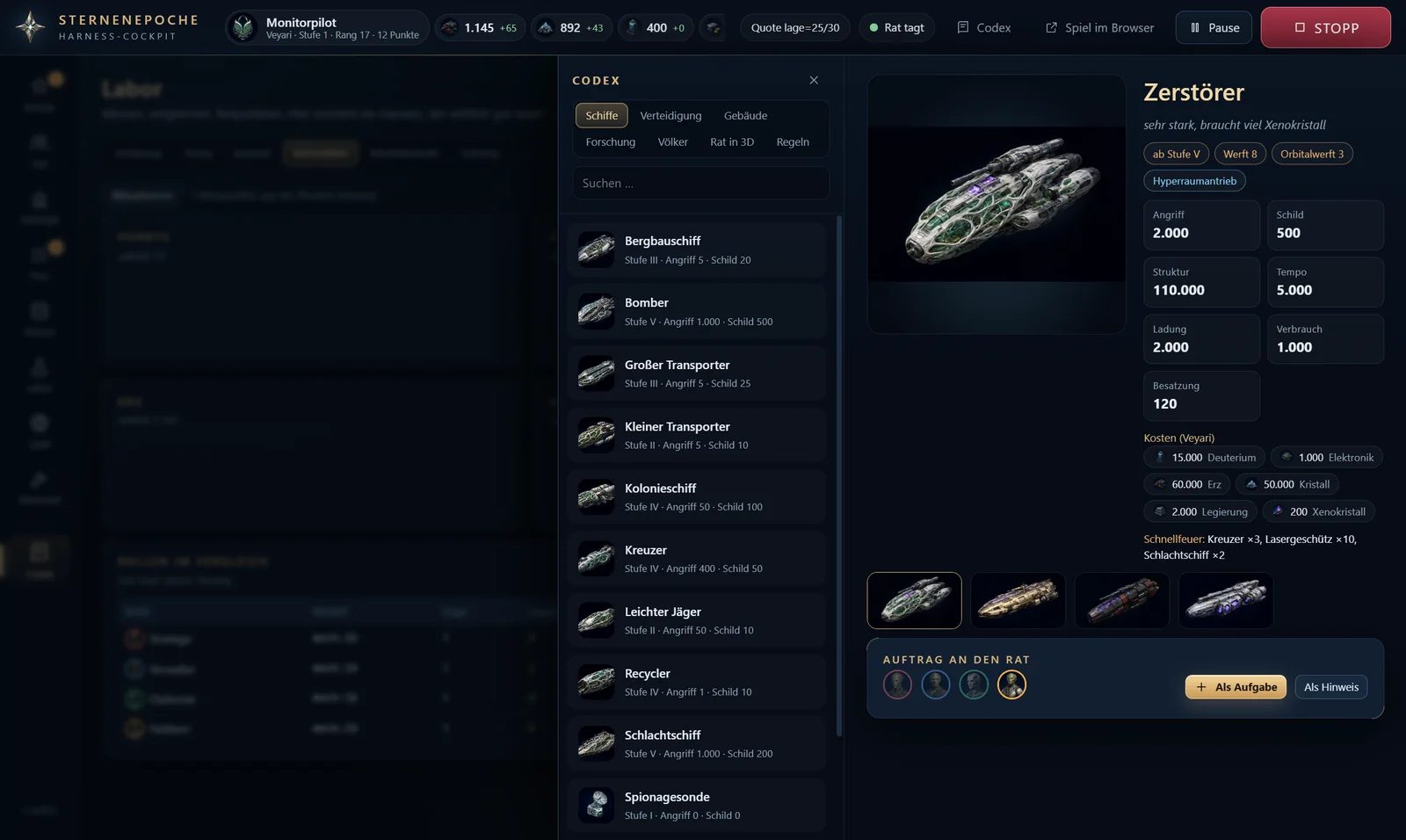This screenshot has width=1406, height=840.
Task: Open the Rat in 3D tab
Action: coord(732,141)
